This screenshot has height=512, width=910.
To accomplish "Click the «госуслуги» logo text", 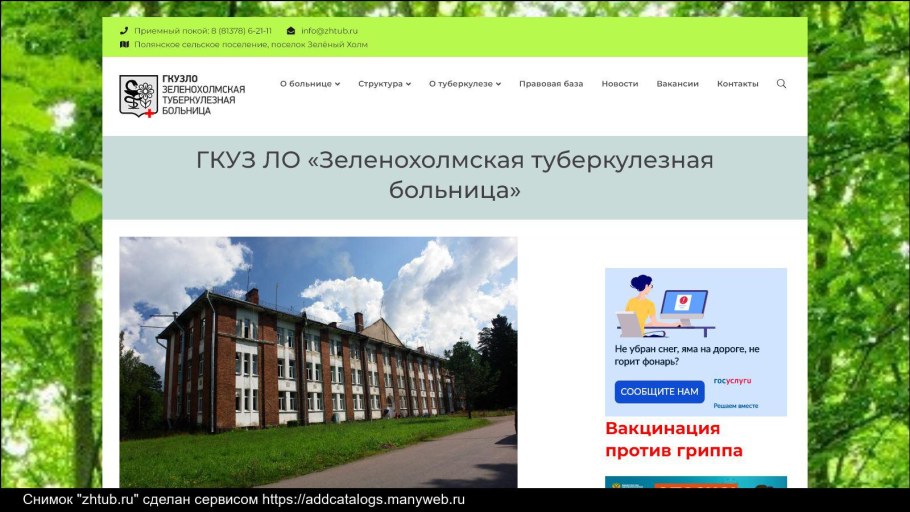I will pyautogui.click(x=732, y=381).
